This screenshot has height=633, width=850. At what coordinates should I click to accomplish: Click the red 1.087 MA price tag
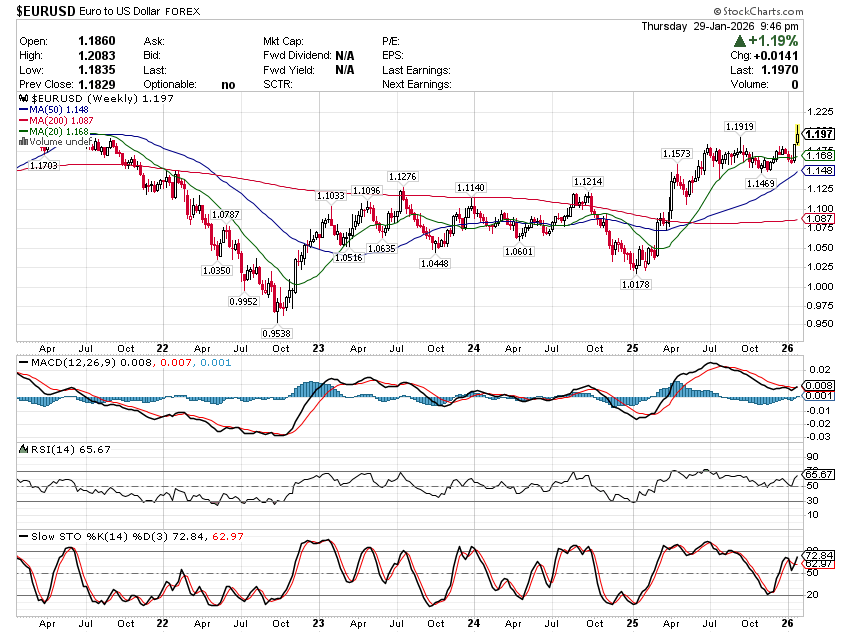point(819,218)
